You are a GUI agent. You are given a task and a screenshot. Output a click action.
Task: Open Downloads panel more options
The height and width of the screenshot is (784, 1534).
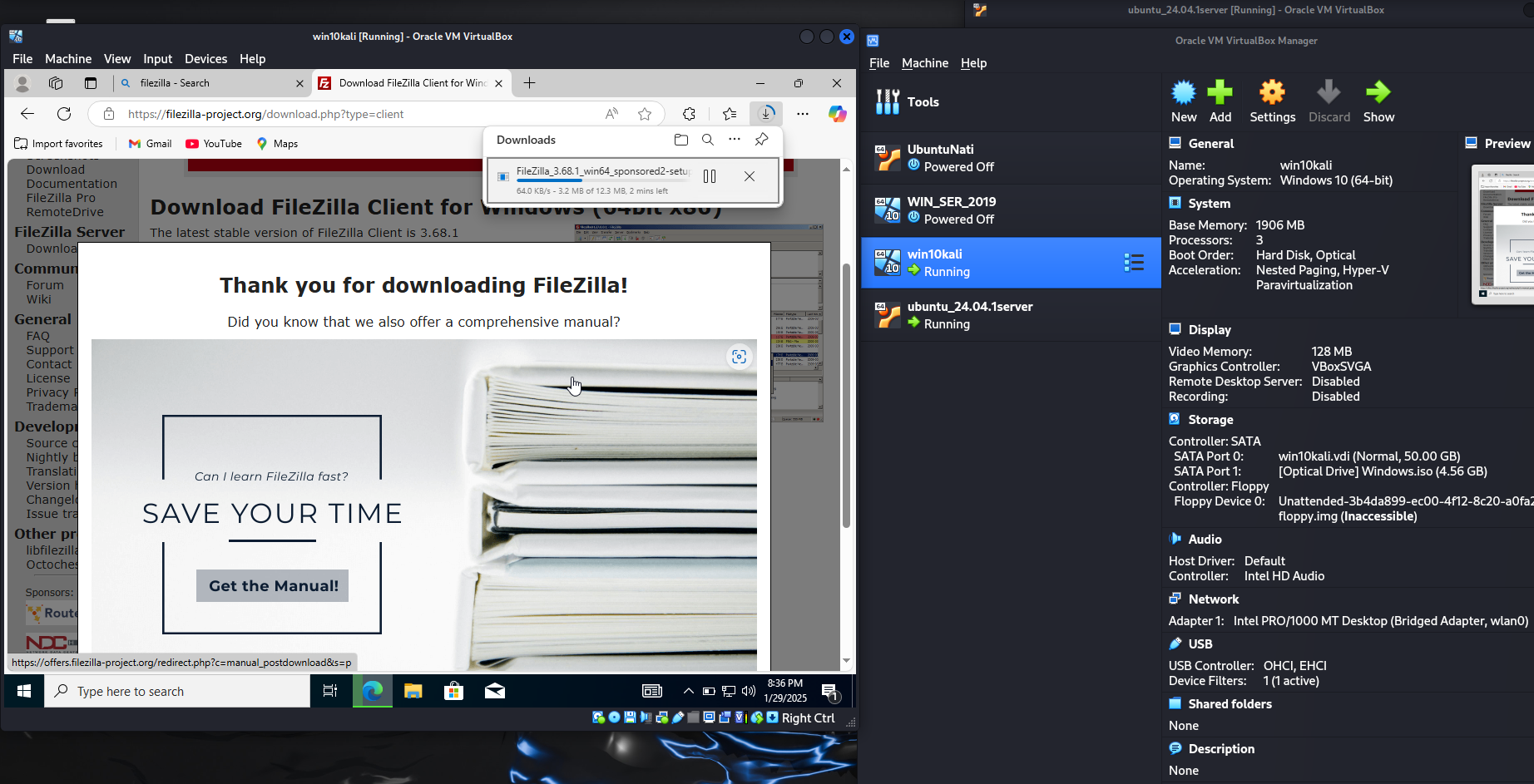tap(735, 140)
